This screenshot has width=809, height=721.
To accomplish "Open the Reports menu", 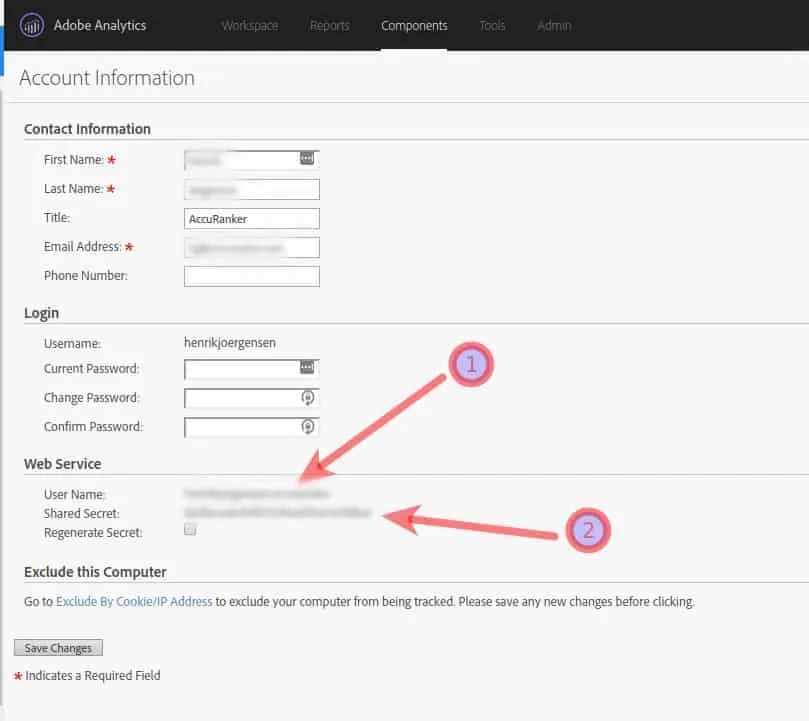I will [329, 26].
